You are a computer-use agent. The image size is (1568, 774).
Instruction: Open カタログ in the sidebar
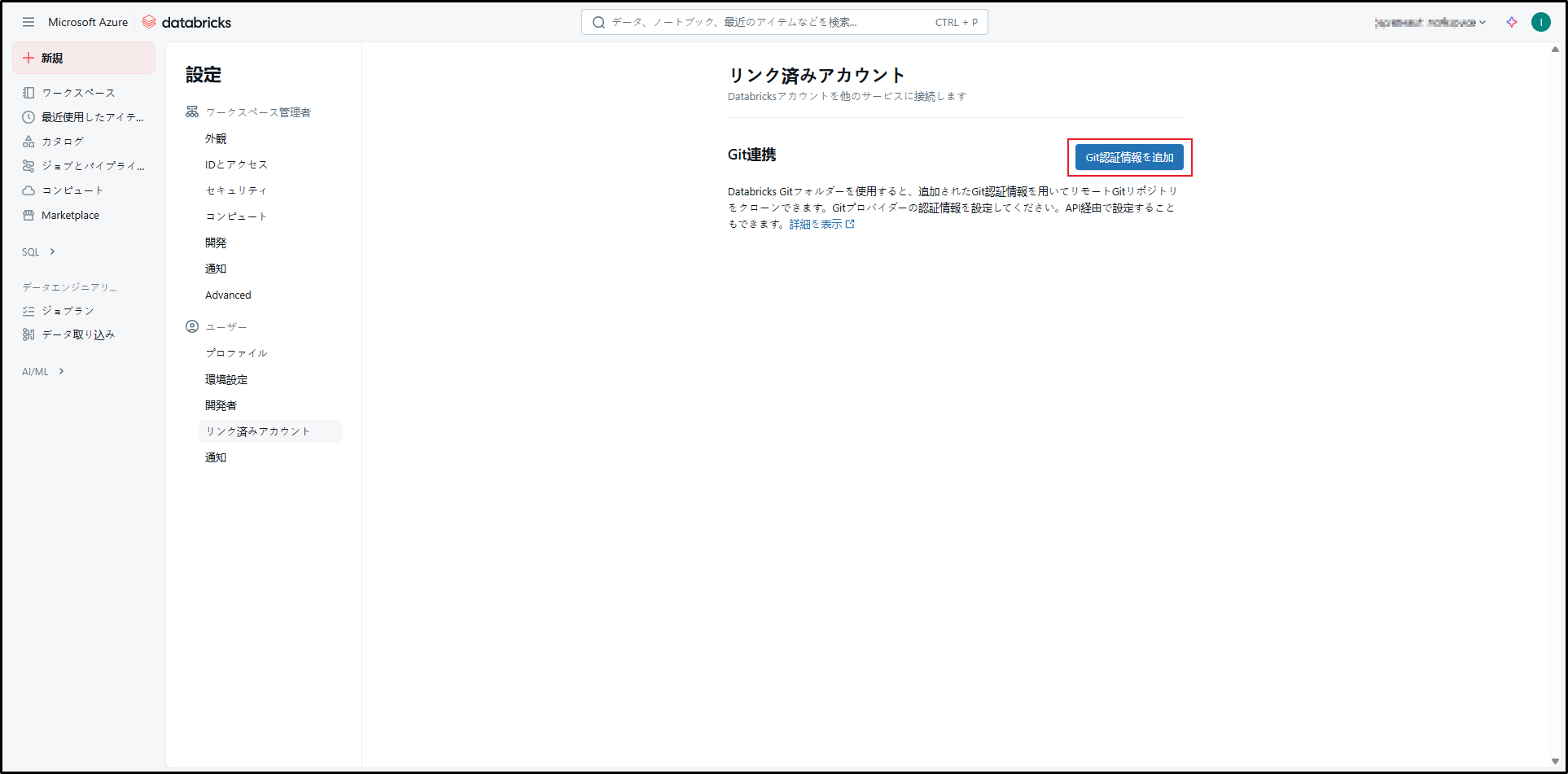63,142
